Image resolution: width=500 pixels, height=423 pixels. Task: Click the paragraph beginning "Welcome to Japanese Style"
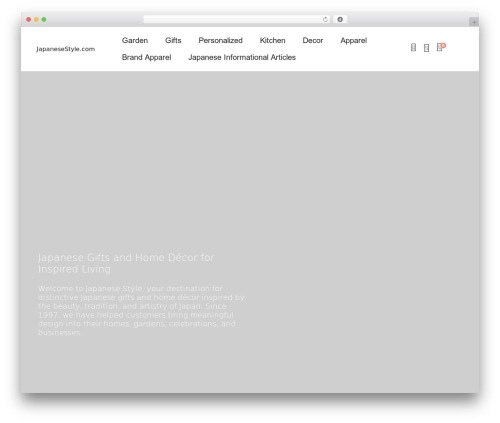click(141, 310)
